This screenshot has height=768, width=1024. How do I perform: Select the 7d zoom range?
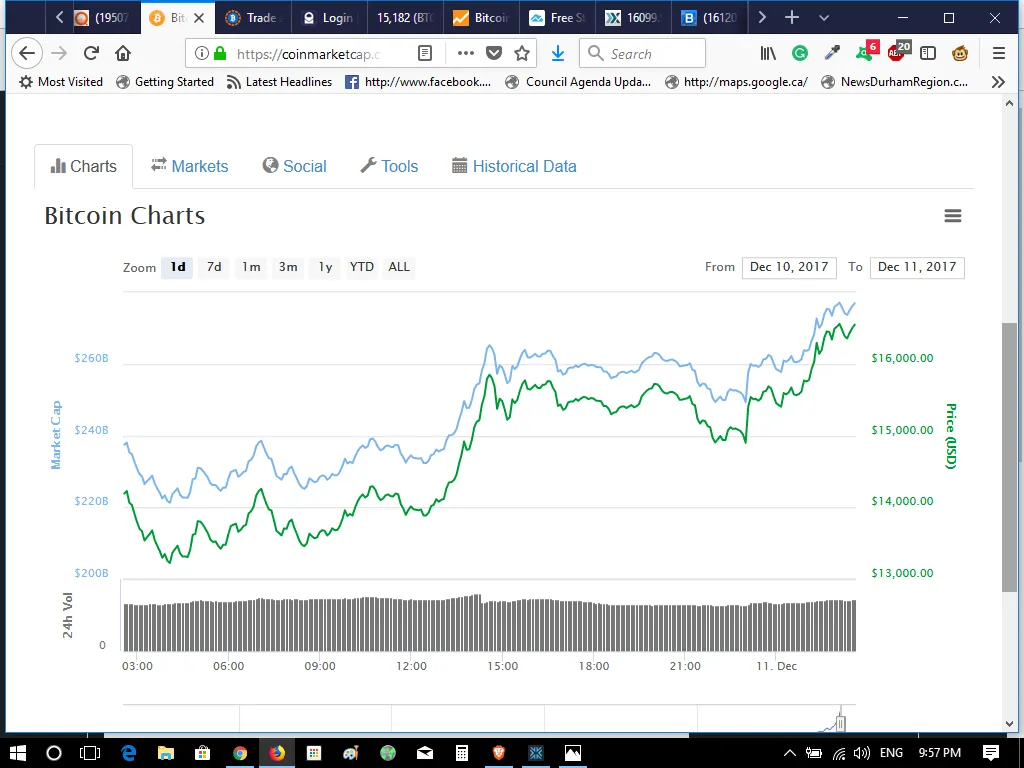pyautogui.click(x=214, y=267)
